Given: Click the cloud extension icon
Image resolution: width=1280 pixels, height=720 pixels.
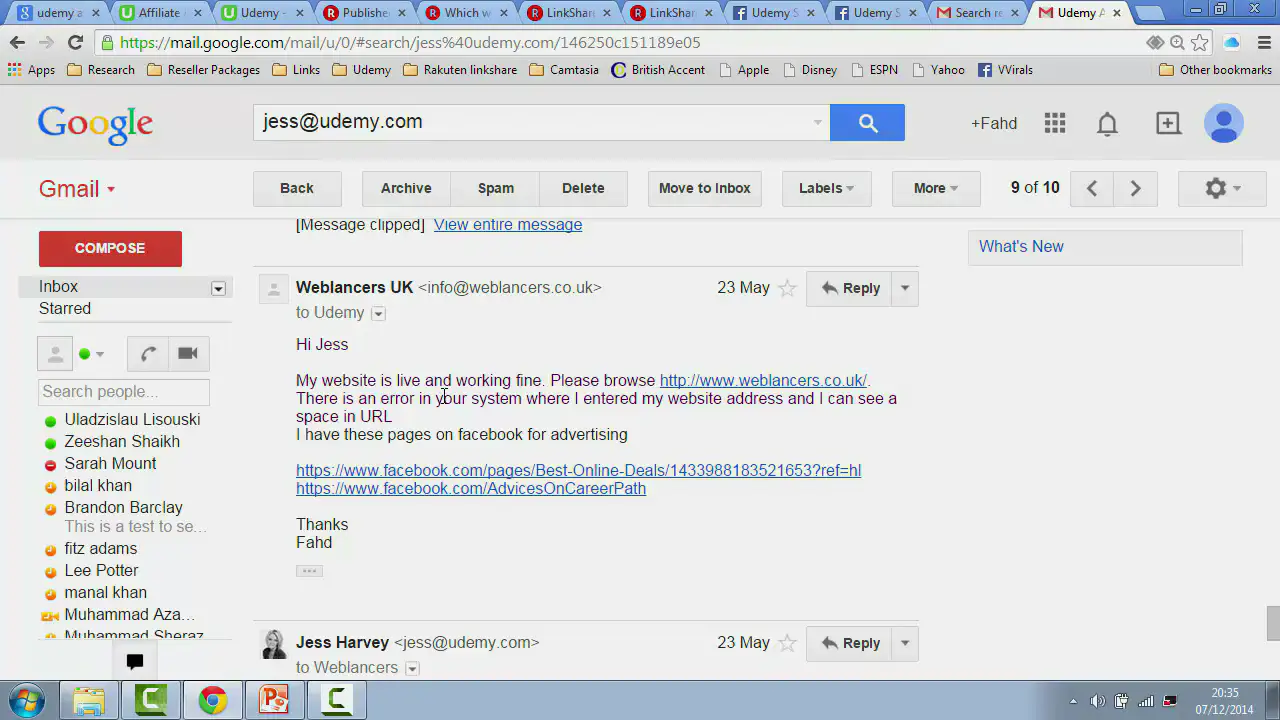Looking at the screenshot, I should click(x=1232, y=42).
